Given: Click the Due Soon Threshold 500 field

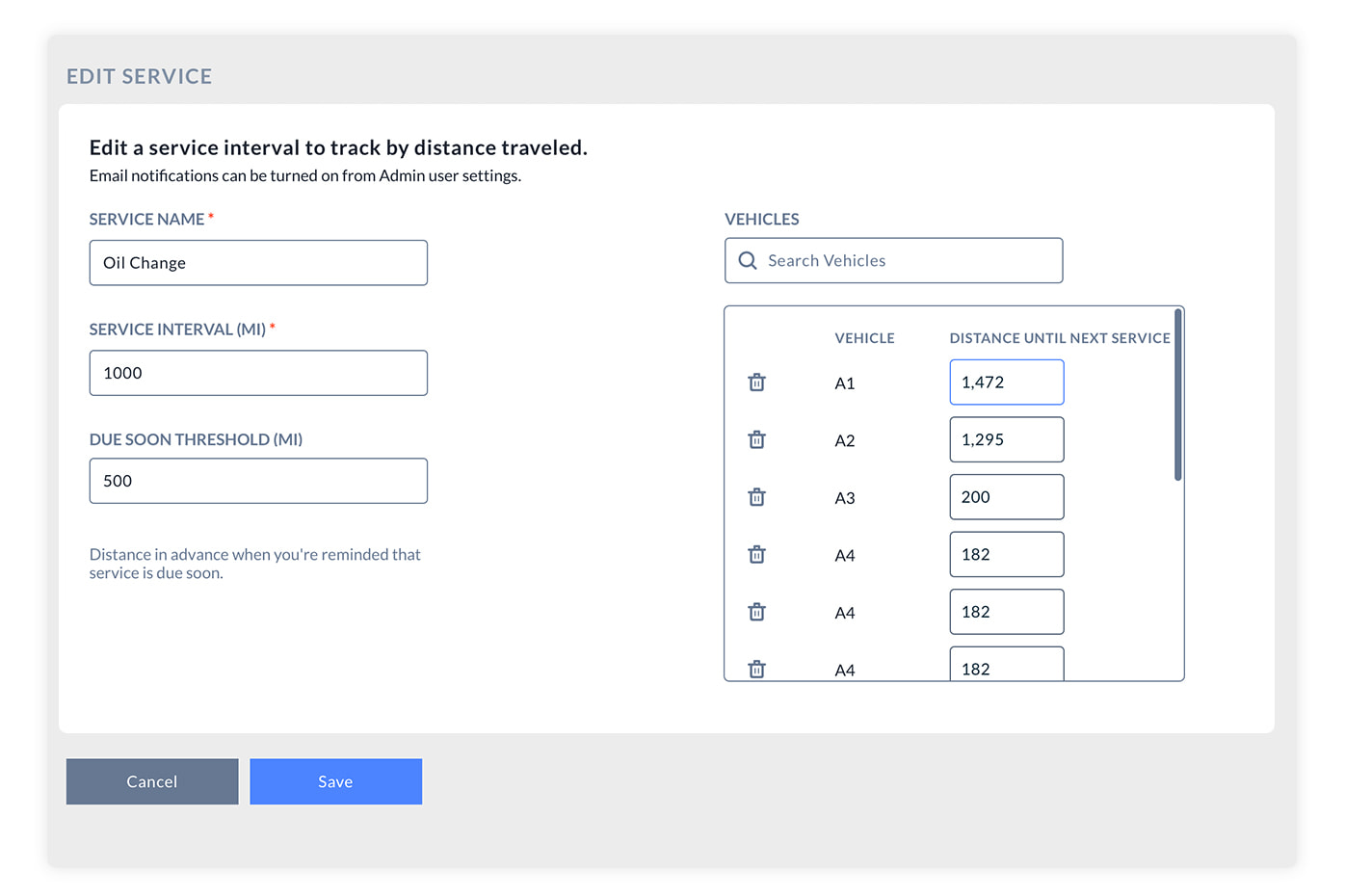Looking at the screenshot, I should tap(258, 480).
